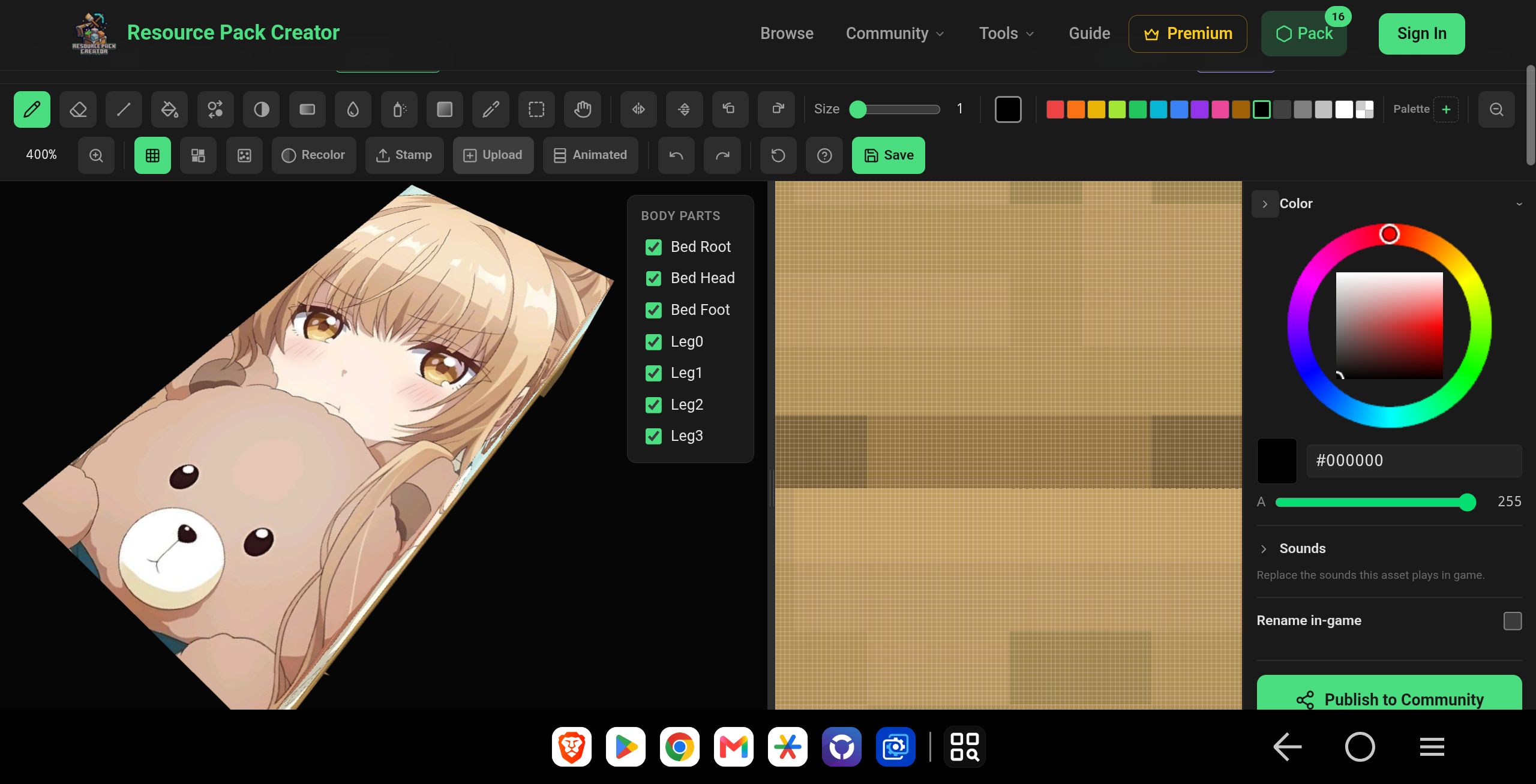
Task: Uncheck the Bed Foot body part
Action: 653,310
